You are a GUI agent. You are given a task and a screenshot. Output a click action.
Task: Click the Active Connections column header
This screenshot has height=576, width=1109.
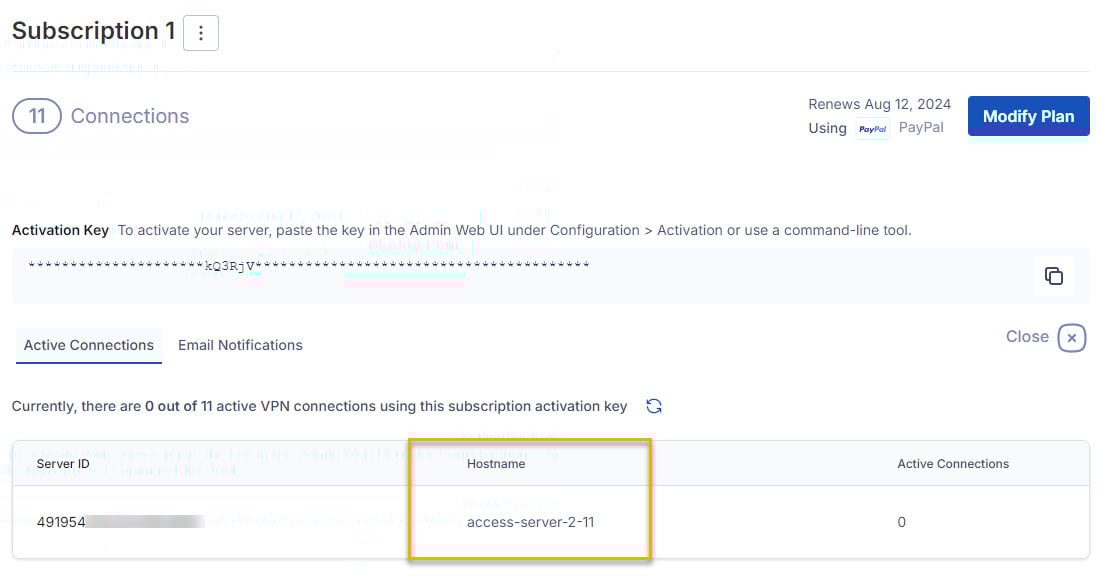[953, 463]
